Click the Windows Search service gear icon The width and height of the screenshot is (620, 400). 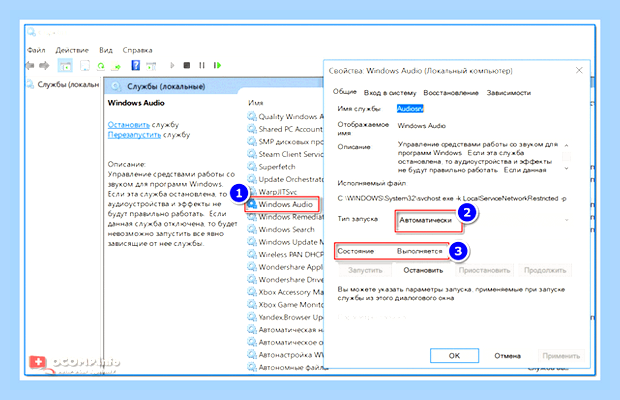click(x=252, y=229)
